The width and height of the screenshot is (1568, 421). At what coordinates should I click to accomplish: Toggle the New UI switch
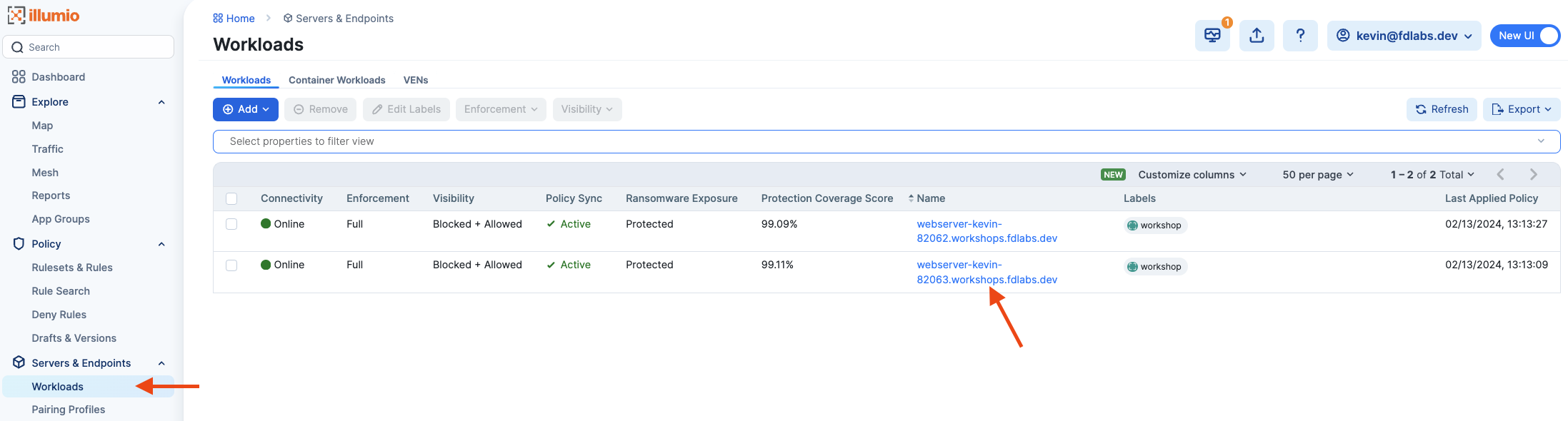point(1525,36)
